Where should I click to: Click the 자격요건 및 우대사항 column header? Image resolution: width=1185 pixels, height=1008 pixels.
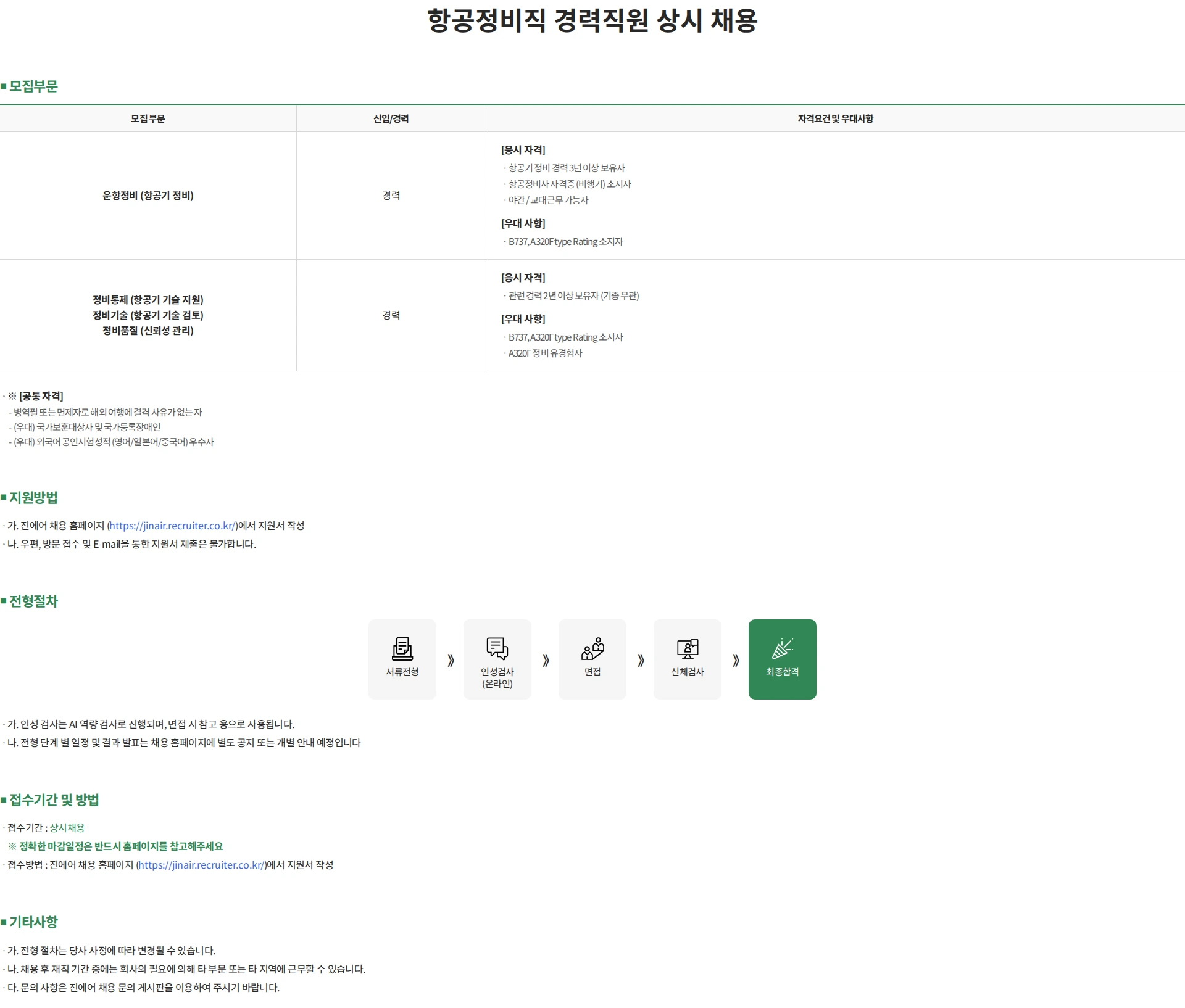tap(836, 118)
